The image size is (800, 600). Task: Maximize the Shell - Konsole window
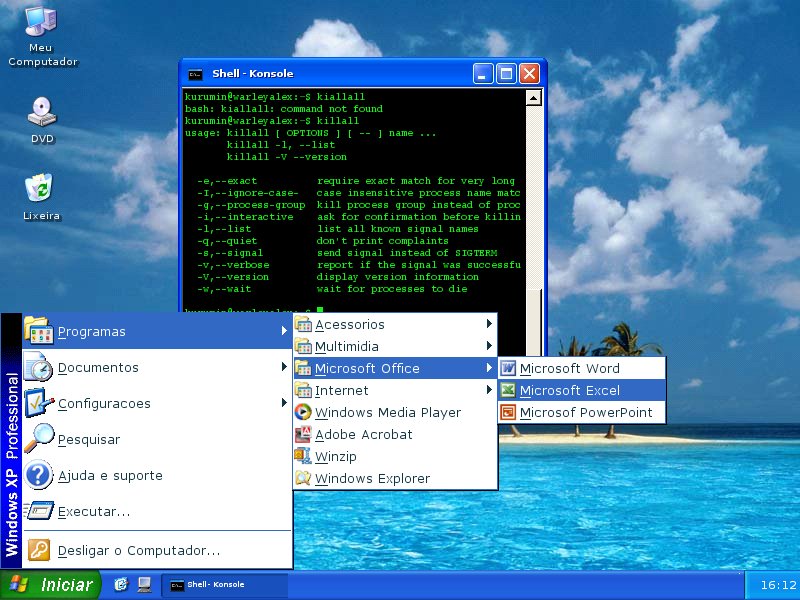click(506, 74)
